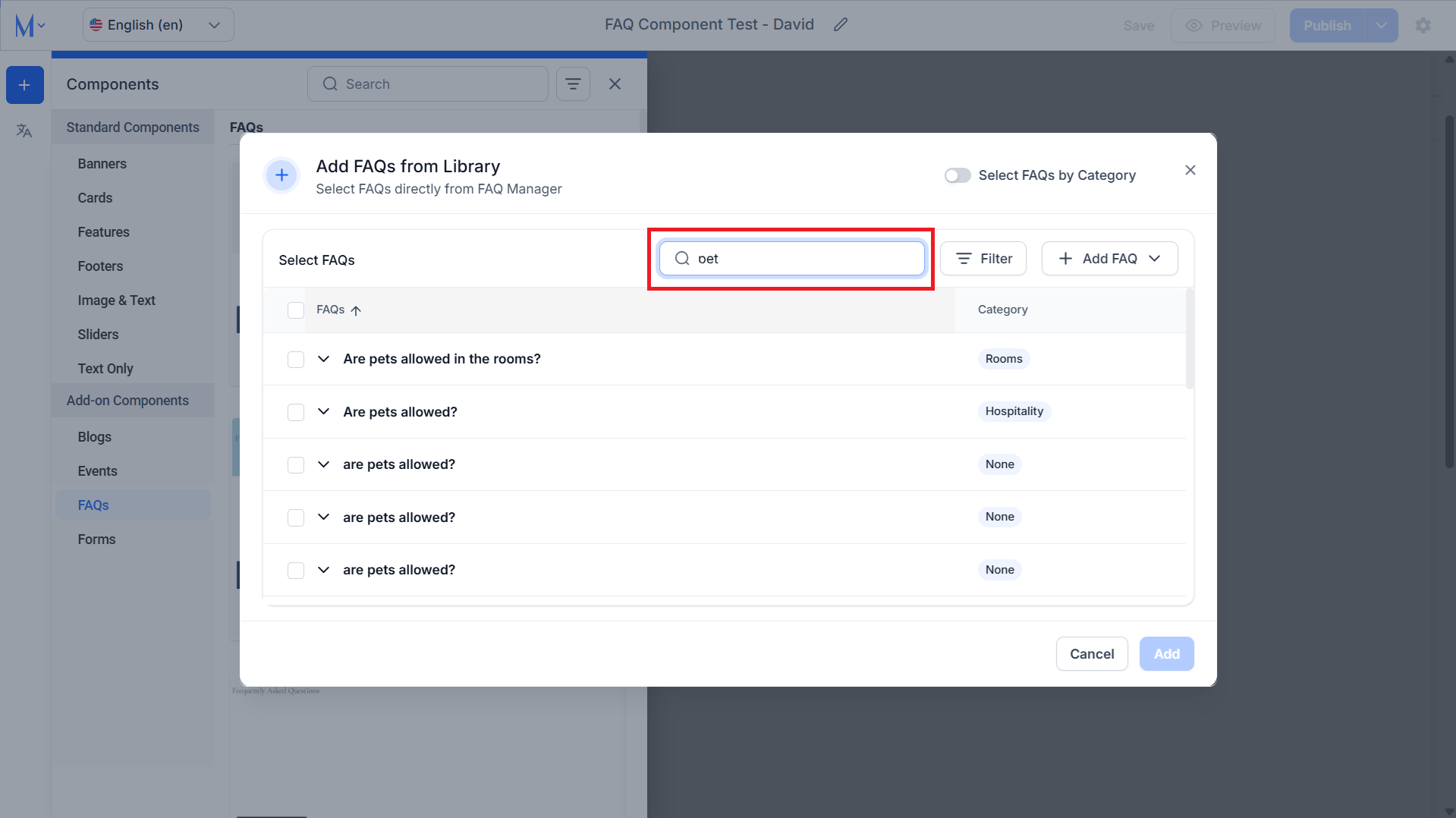
Task: Click the magnifier icon in FAQ search
Action: tap(682, 259)
